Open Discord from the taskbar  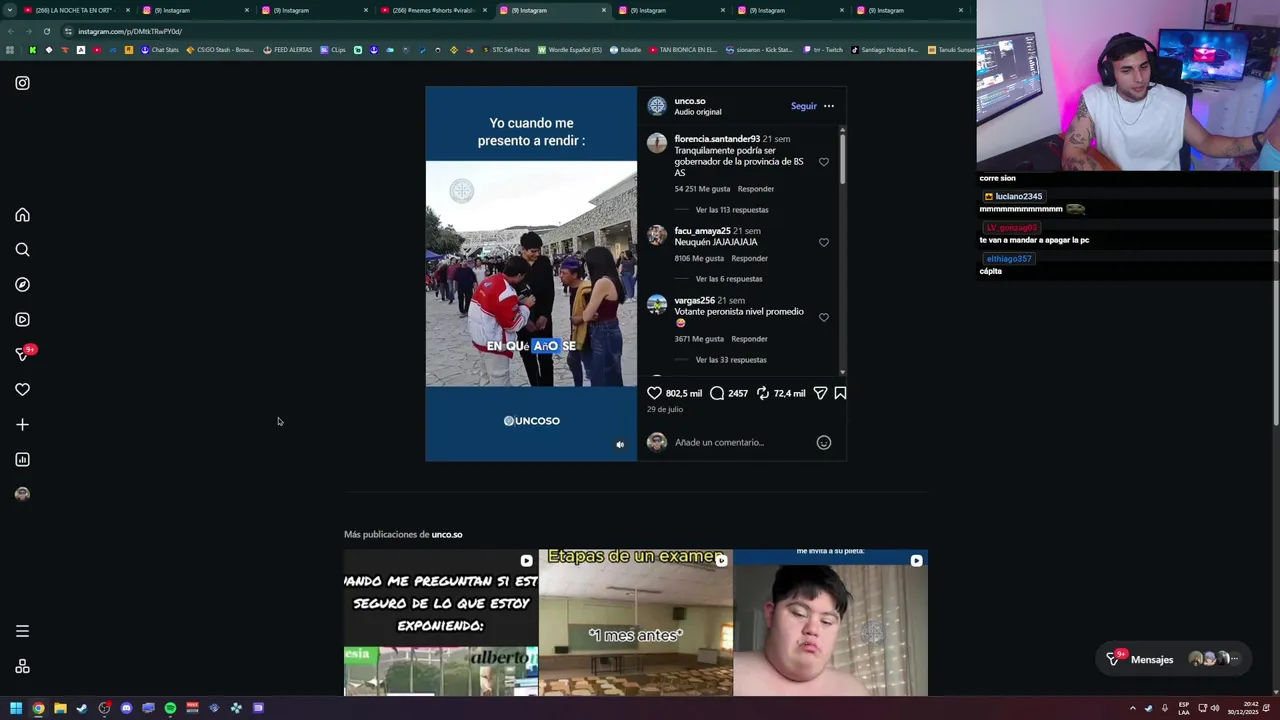click(126, 708)
